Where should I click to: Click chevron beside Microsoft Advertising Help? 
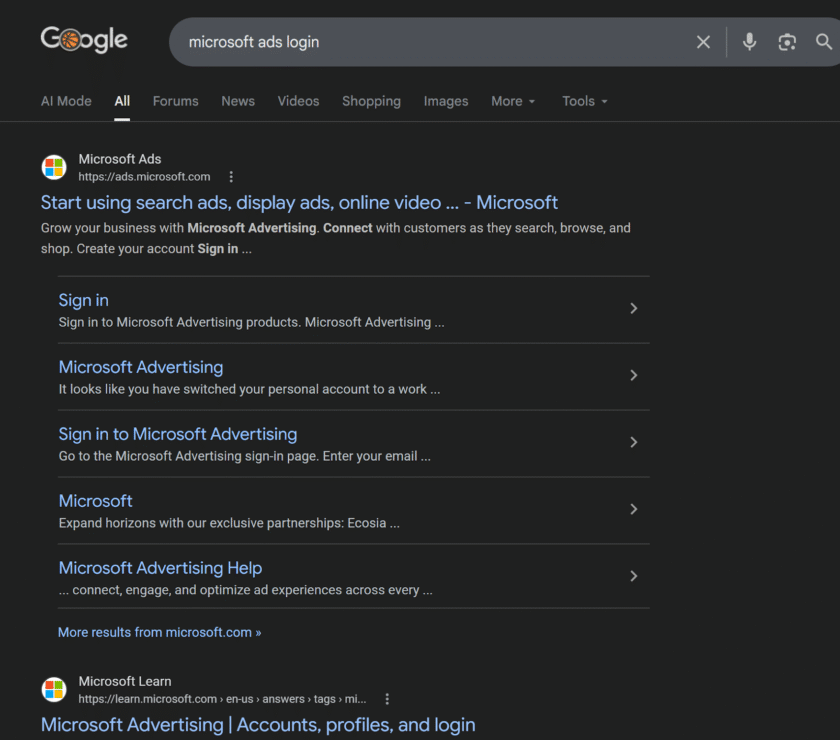pos(633,576)
